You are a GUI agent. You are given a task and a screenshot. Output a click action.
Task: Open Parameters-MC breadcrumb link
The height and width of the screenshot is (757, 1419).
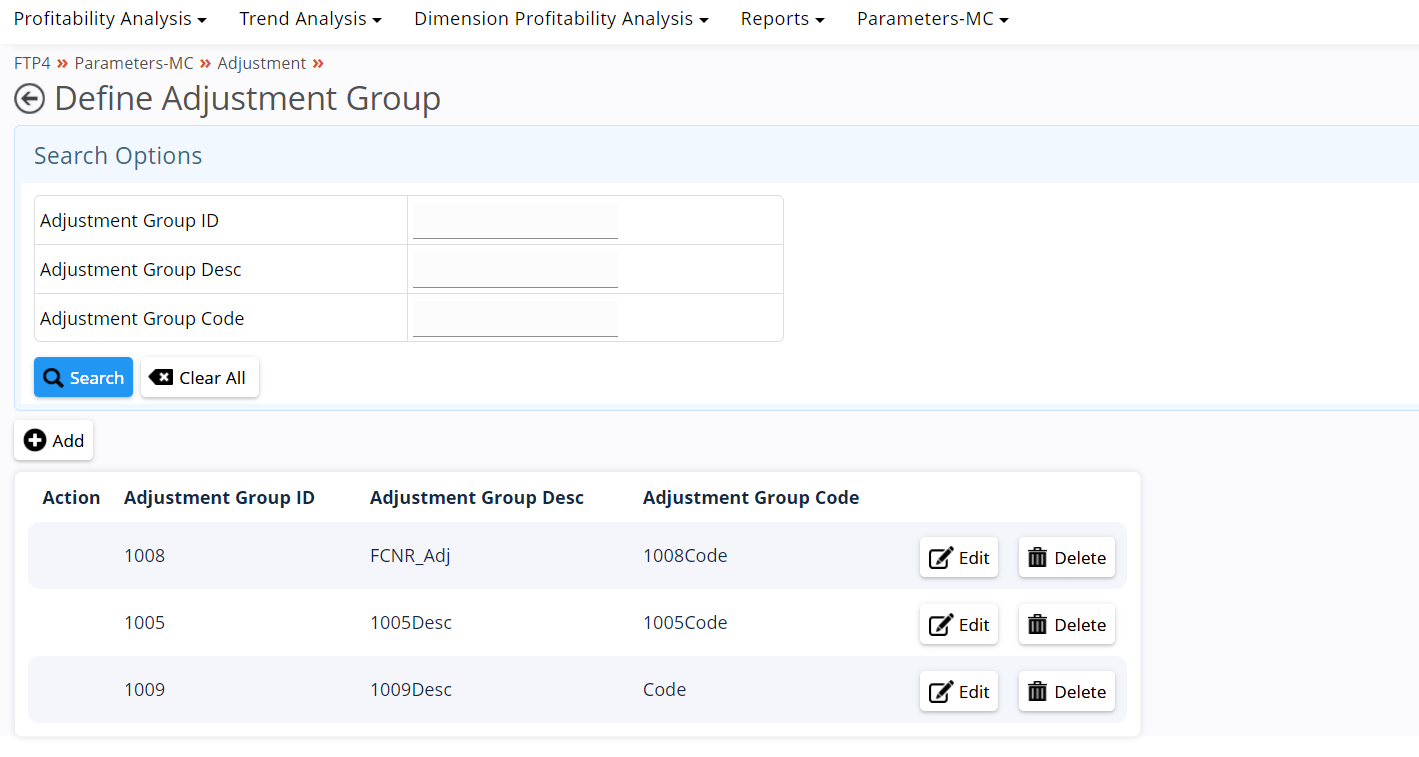[x=134, y=63]
